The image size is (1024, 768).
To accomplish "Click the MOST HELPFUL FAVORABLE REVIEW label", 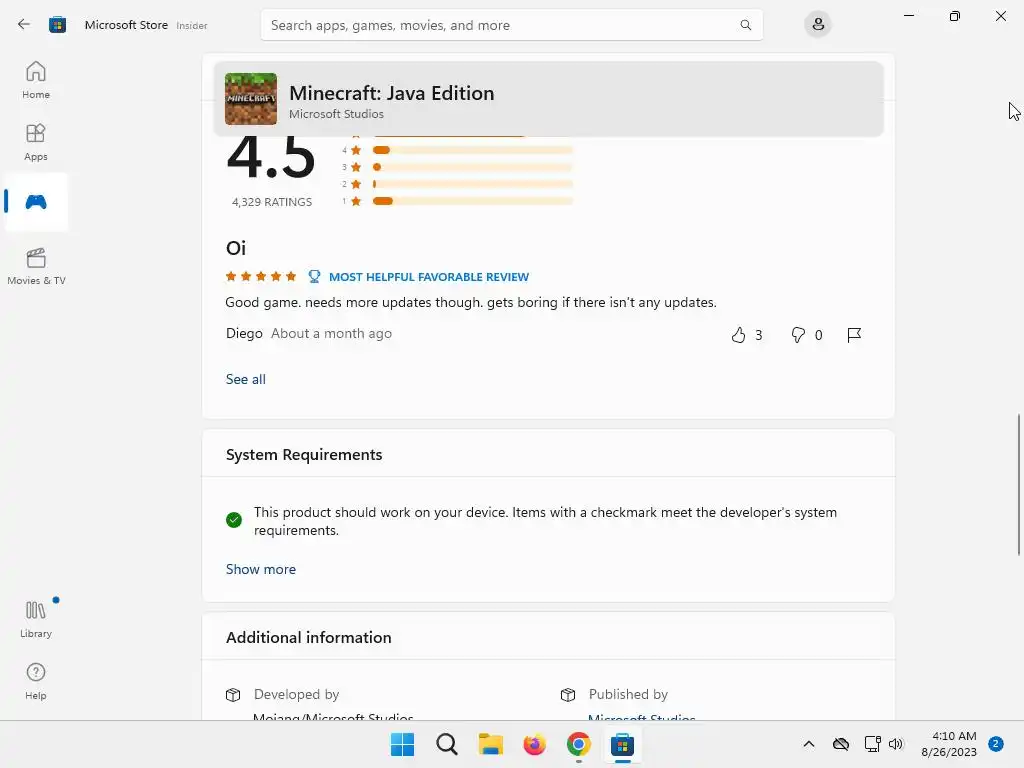I will click(x=429, y=277).
